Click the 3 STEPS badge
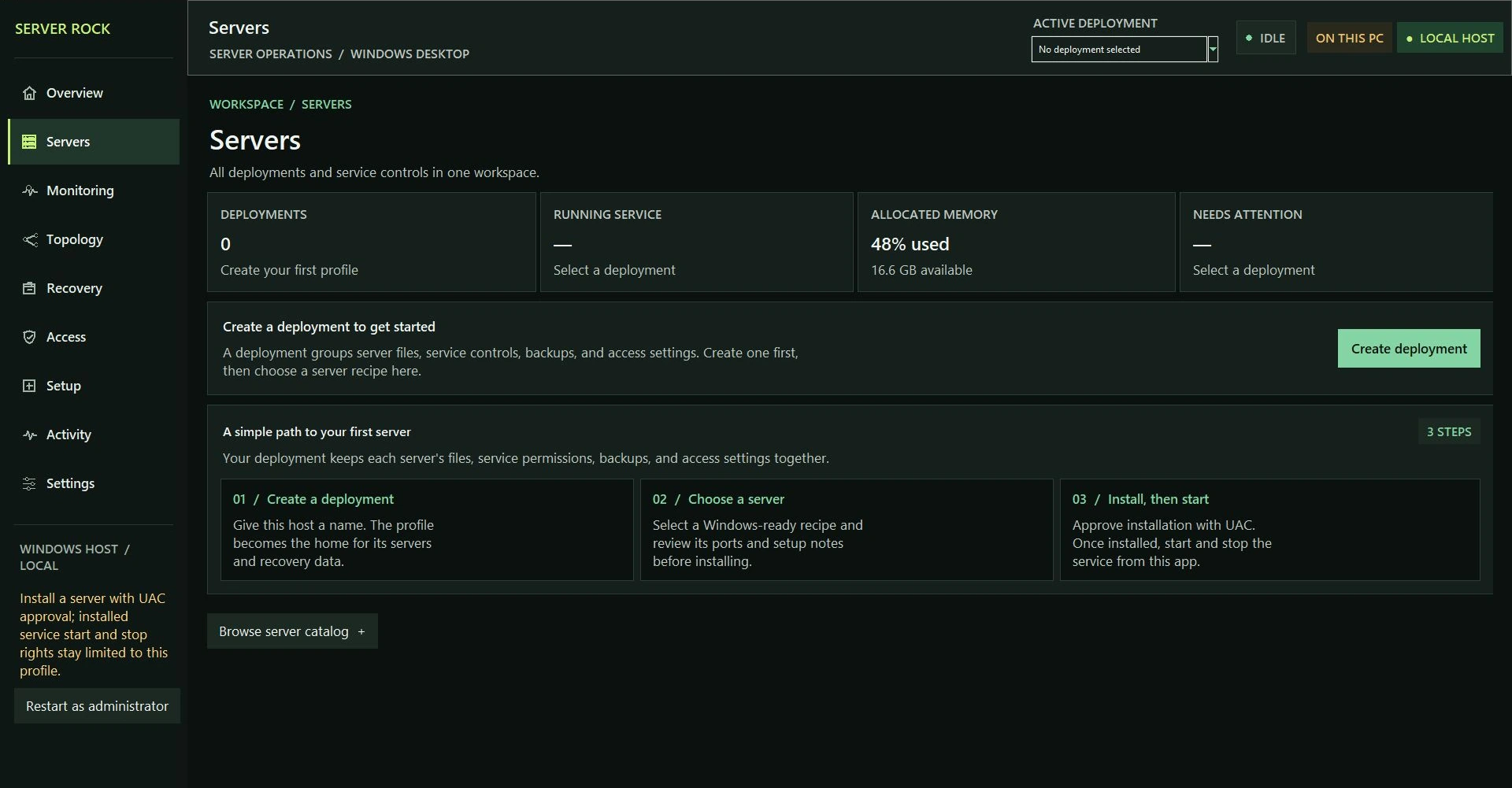1512x788 pixels. (x=1449, y=431)
